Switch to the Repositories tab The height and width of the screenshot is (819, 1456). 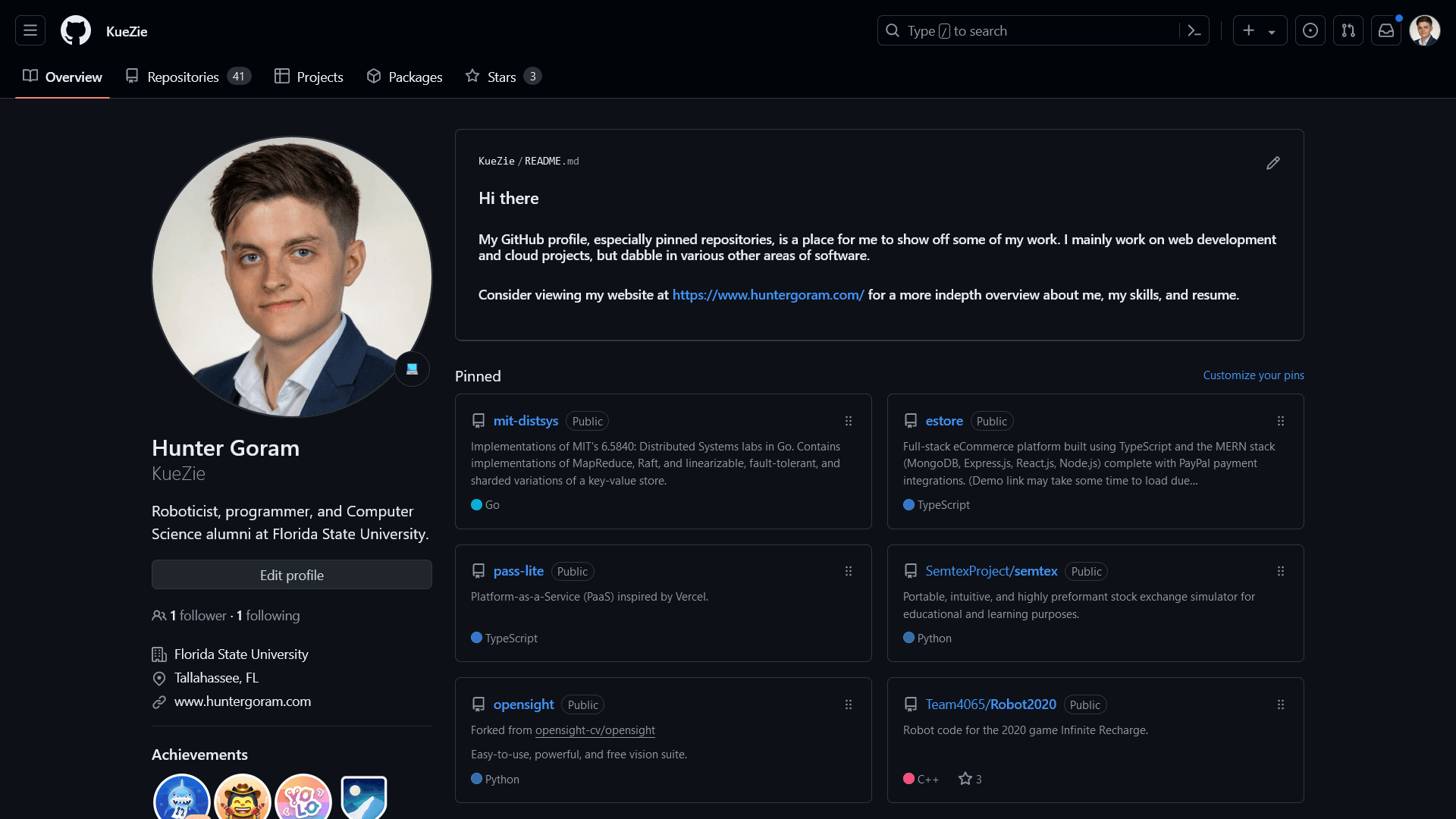click(188, 77)
